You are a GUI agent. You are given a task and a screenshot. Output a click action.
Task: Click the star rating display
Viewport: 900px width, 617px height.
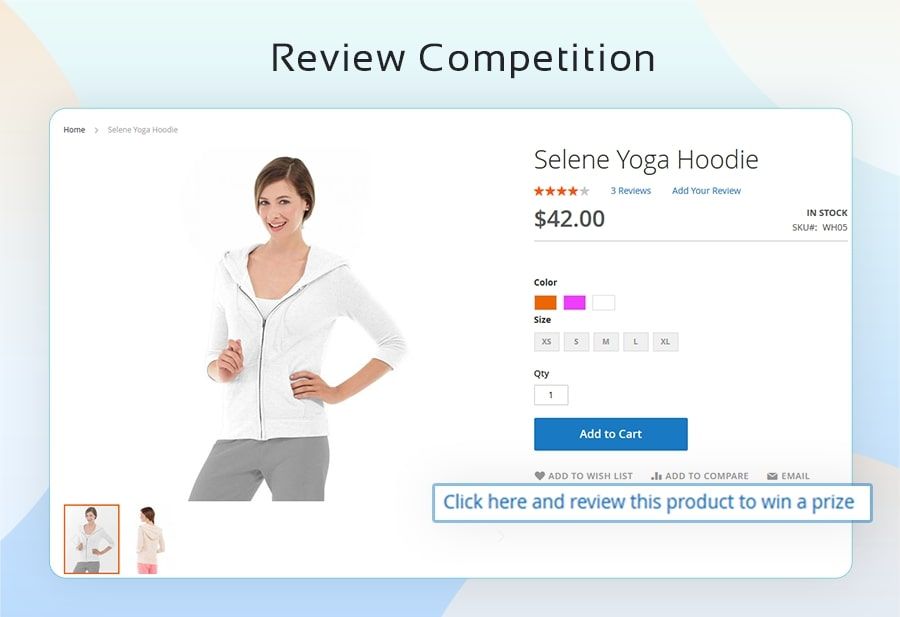[562, 191]
